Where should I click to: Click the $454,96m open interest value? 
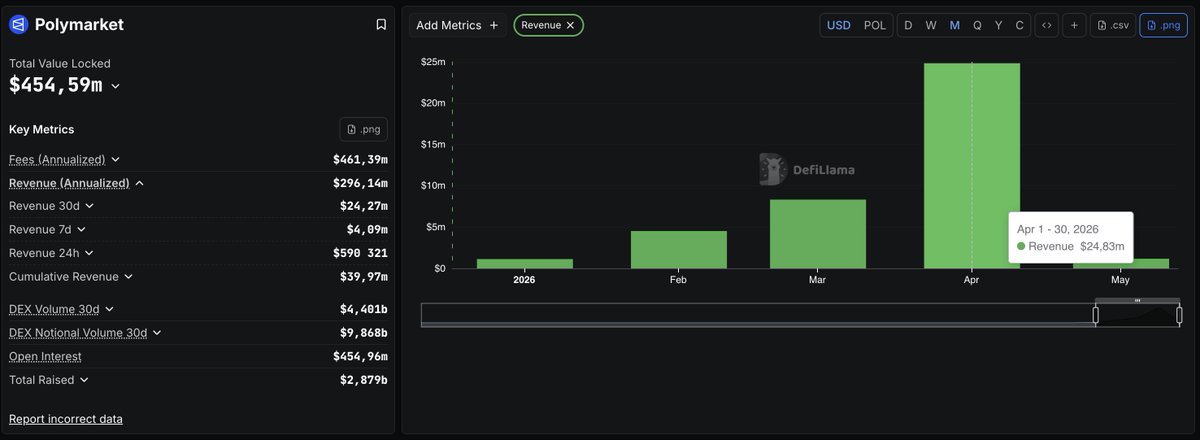[x=360, y=356]
